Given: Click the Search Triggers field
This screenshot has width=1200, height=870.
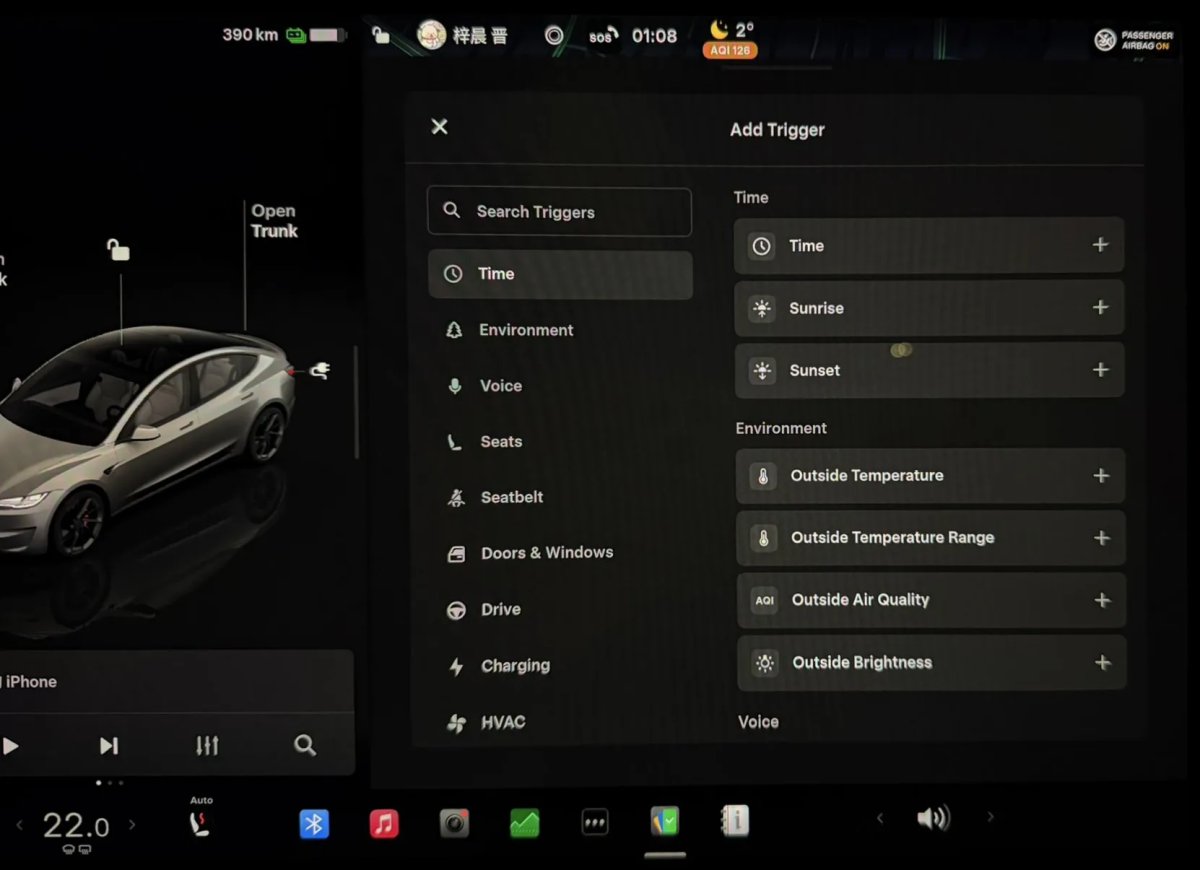Looking at the screenshot, I should (x=560, y=212).
